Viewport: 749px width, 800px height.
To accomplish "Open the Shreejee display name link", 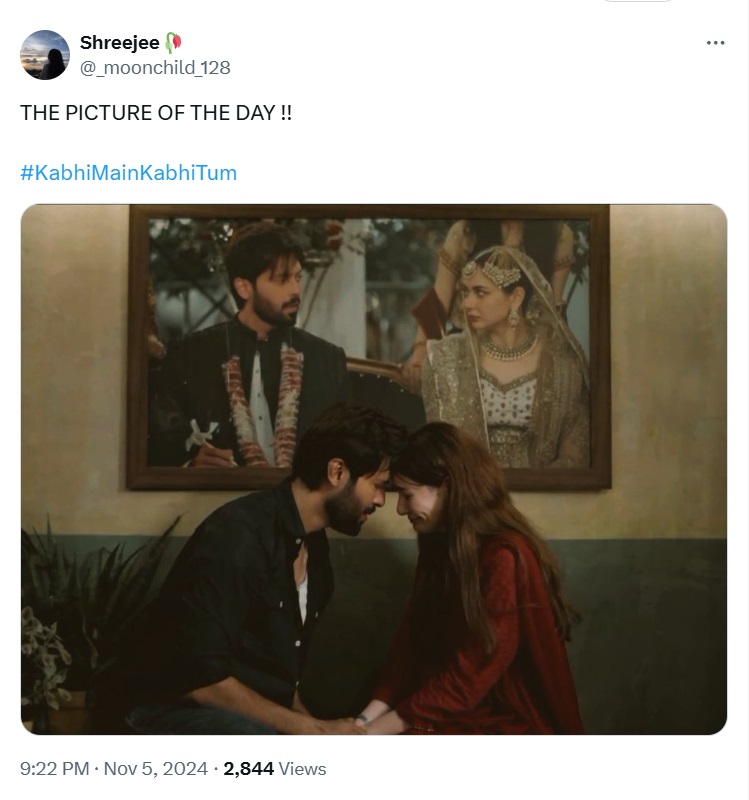I will (x=119, y=42).
